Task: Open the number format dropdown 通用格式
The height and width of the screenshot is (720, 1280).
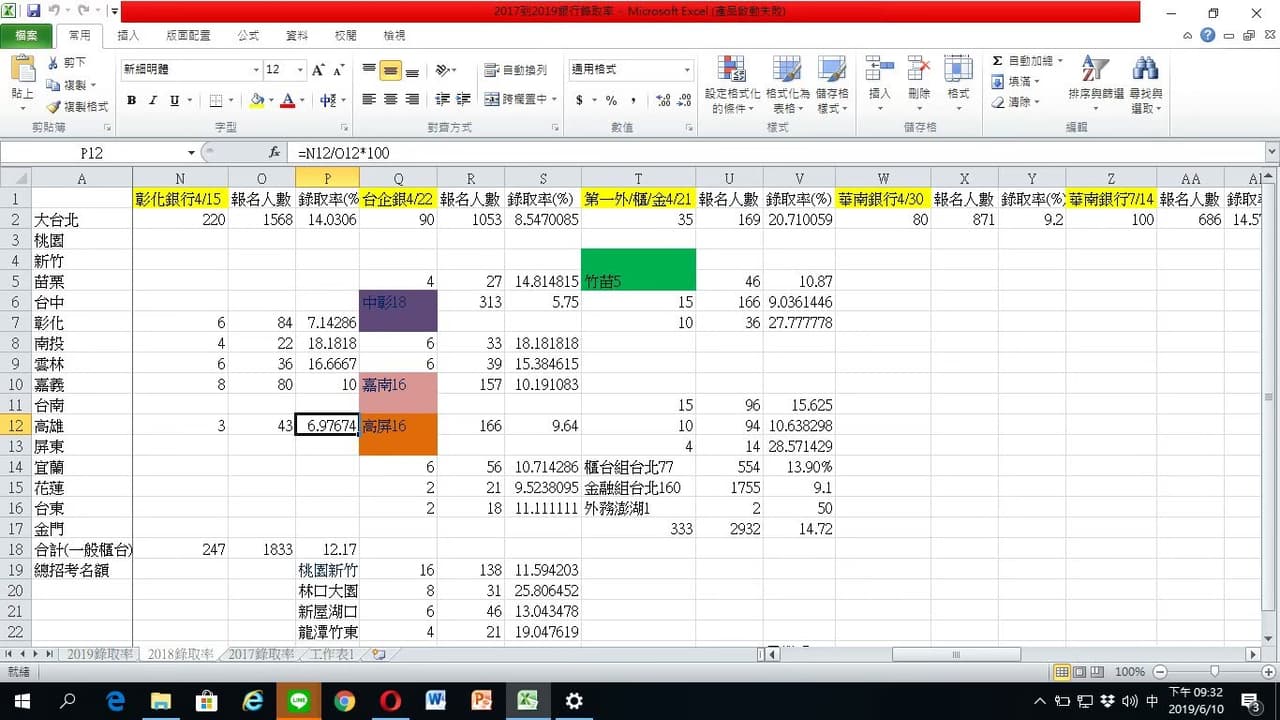Action: tap(687, 70)
